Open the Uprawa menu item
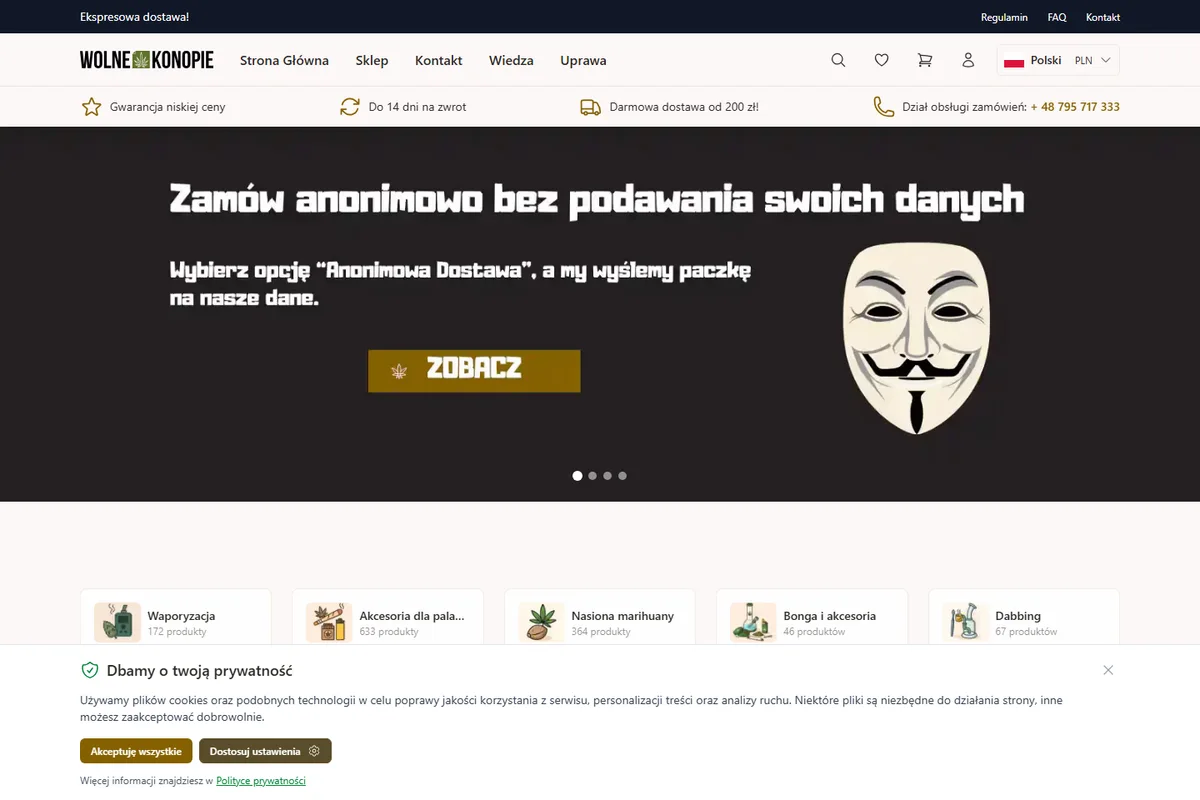This screenshot has height=800, width=1200. click(583, 60)
